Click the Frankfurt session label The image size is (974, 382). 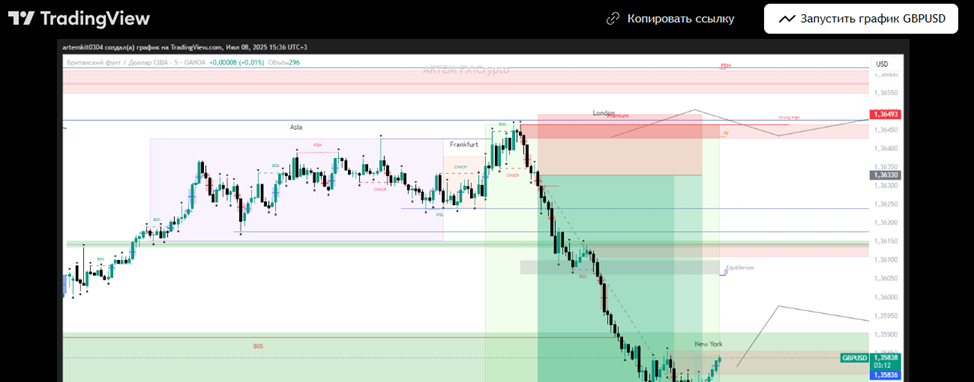[464, 144]
